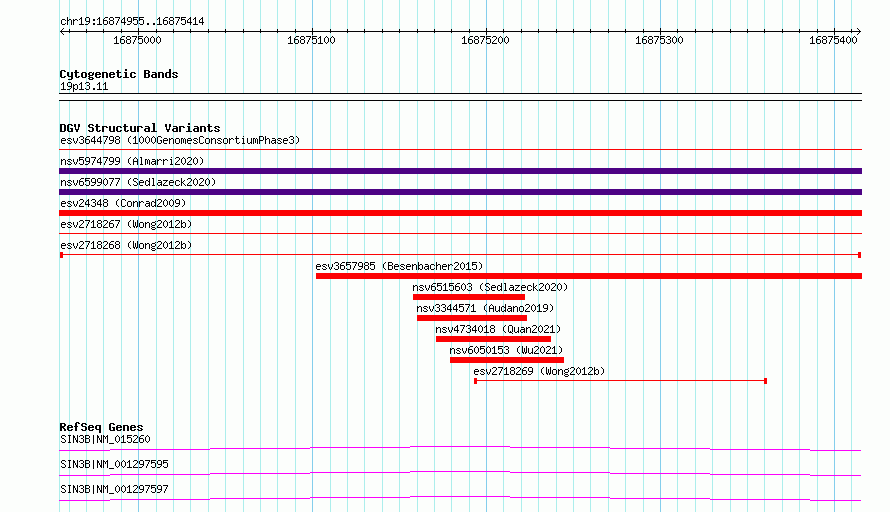The height and width of the screenshot is (512, 890).
Task: Click the thick red bar under esv24348
Action: click(460, 213)
